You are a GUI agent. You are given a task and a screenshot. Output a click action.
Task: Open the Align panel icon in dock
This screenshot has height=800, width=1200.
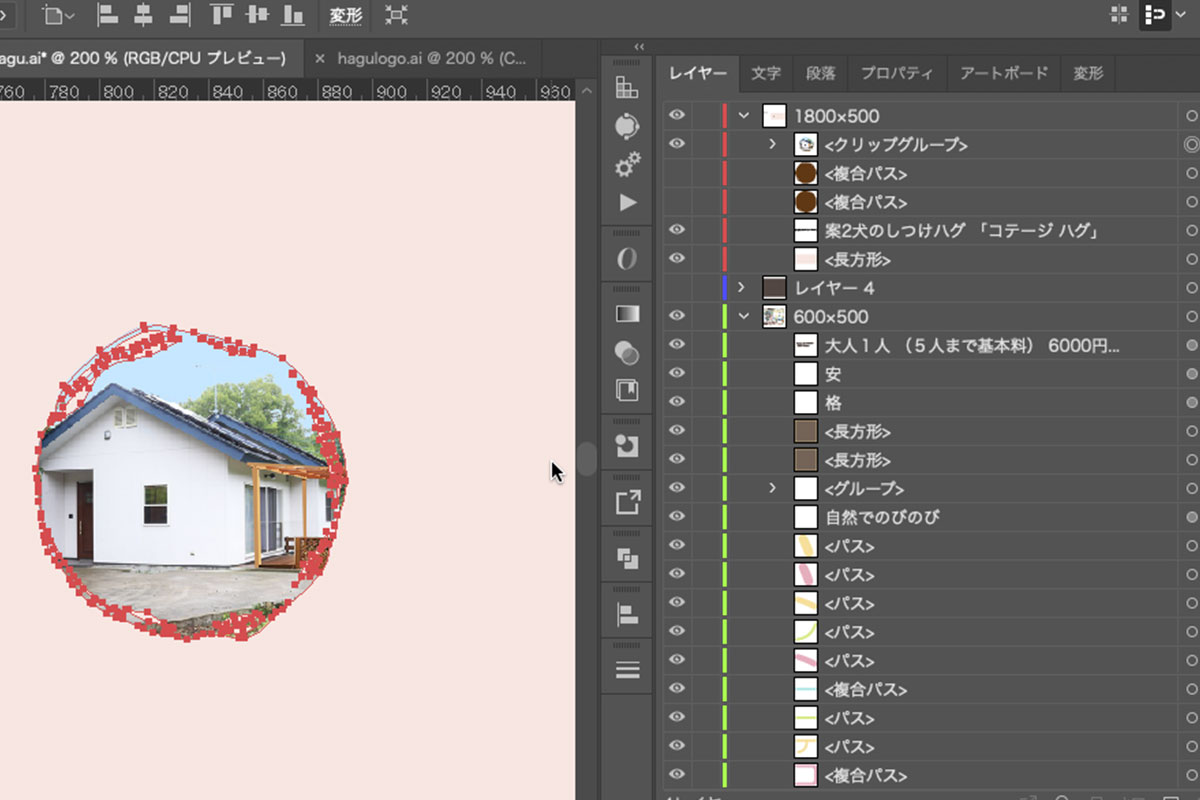click(x=627, y=614)
